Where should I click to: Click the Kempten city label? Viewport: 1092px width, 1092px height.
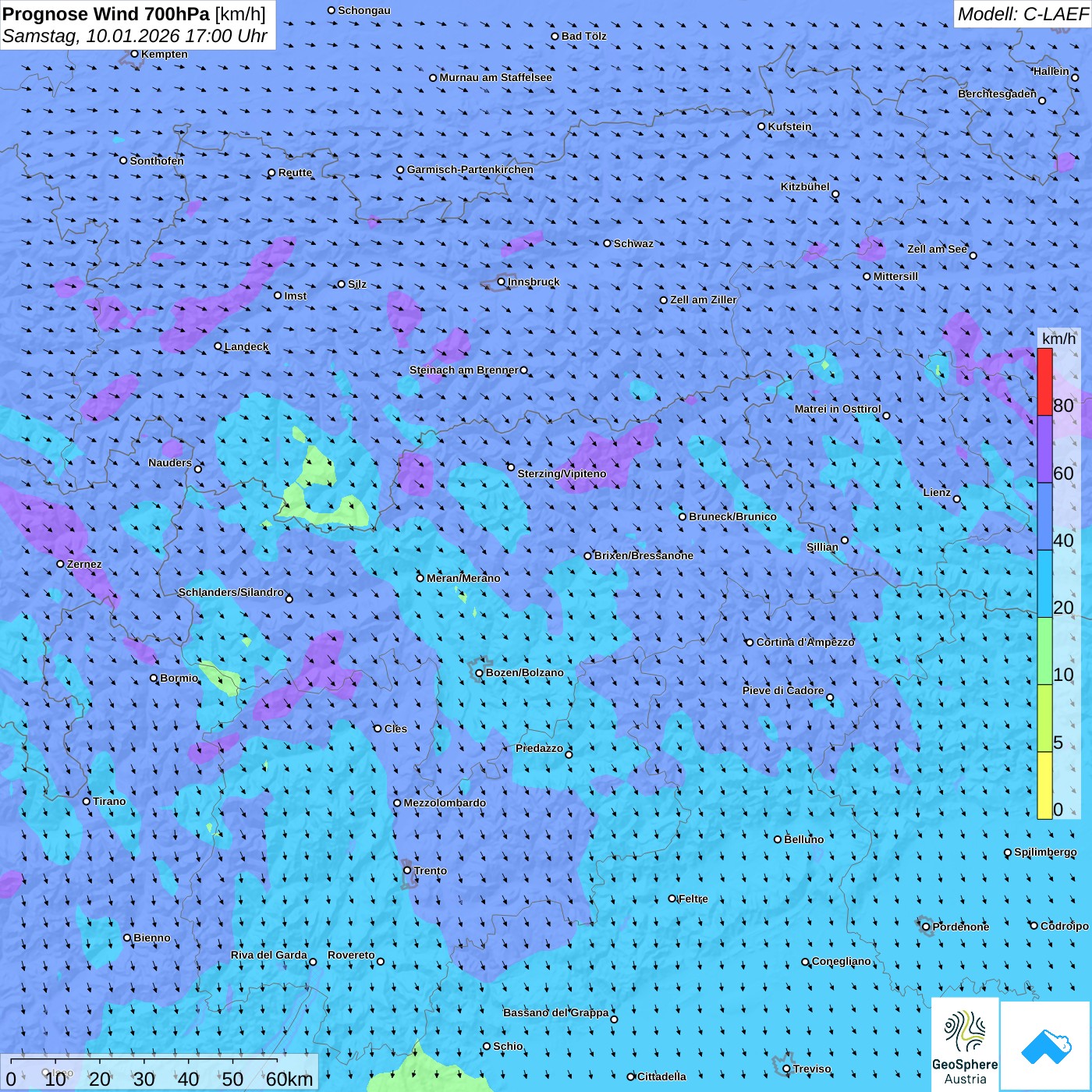pyautogui.click(x=165, y=54)
